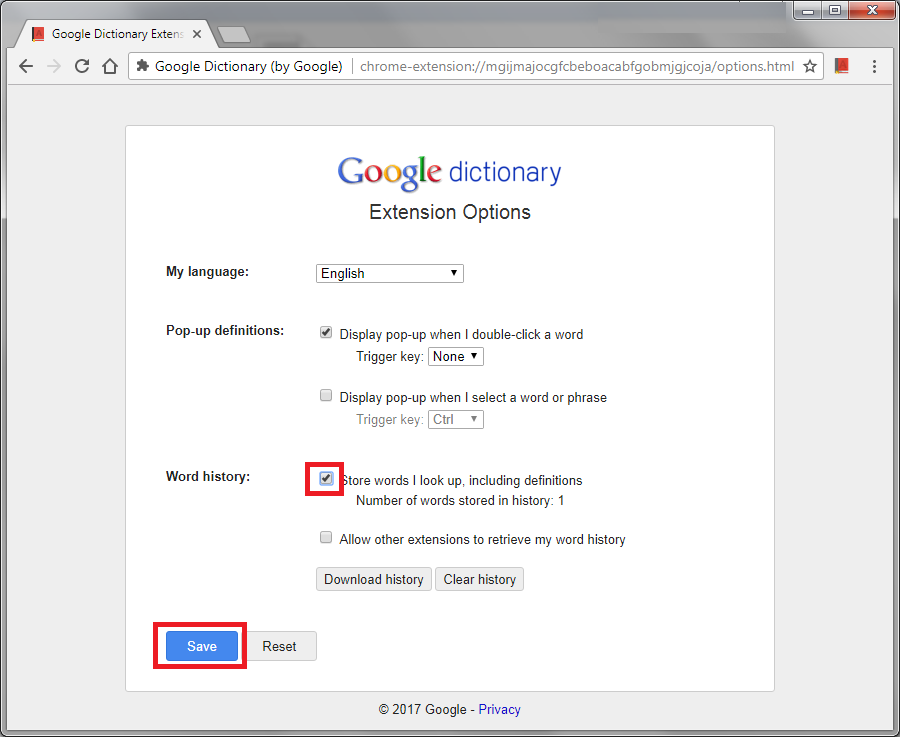The width and height of the screenshot is (900, 737).
Task: Click the extension puzzle piece icon in address bar
Action: point(142,65)
